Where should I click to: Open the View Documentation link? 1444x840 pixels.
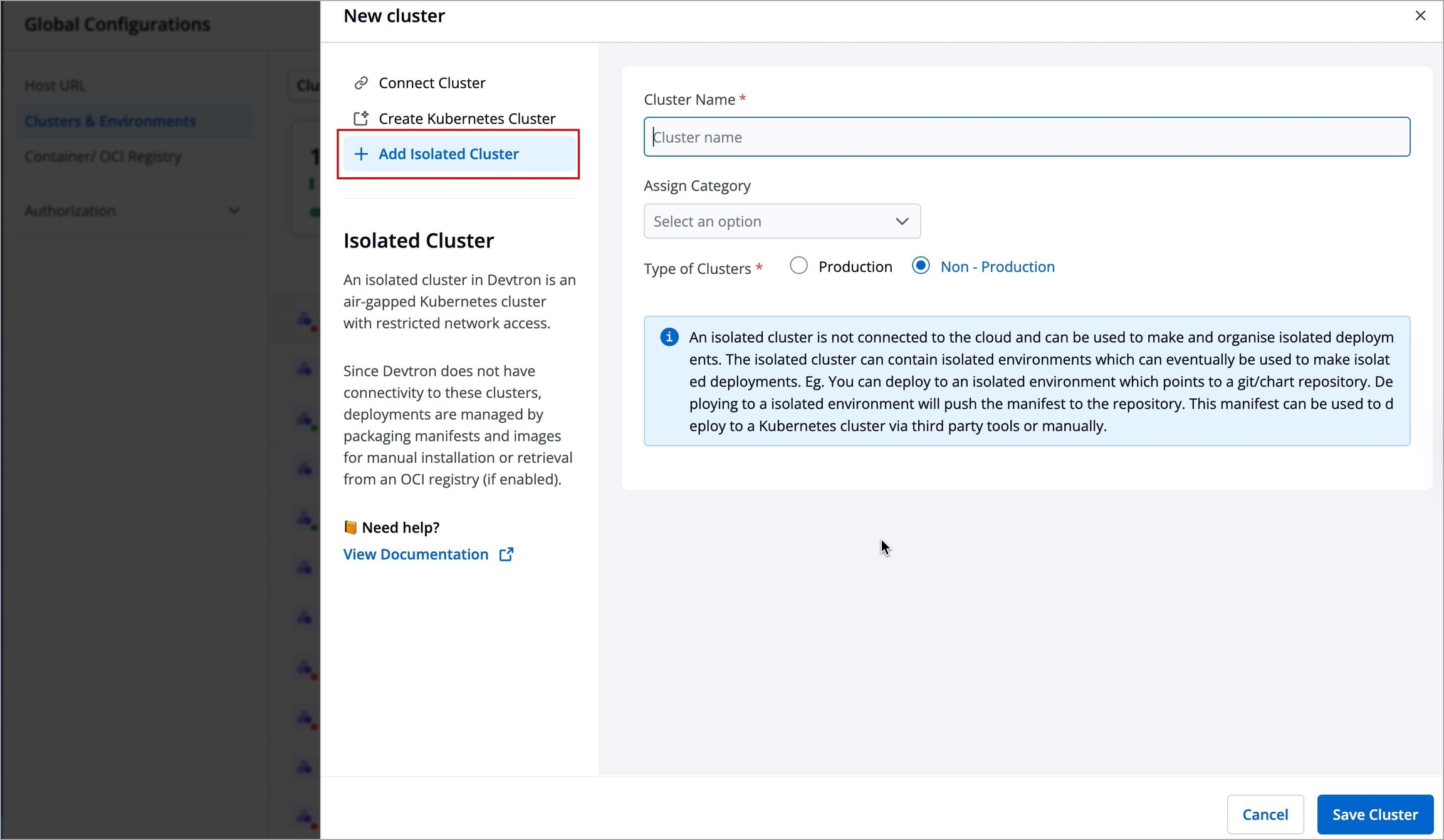coord(416,554)
